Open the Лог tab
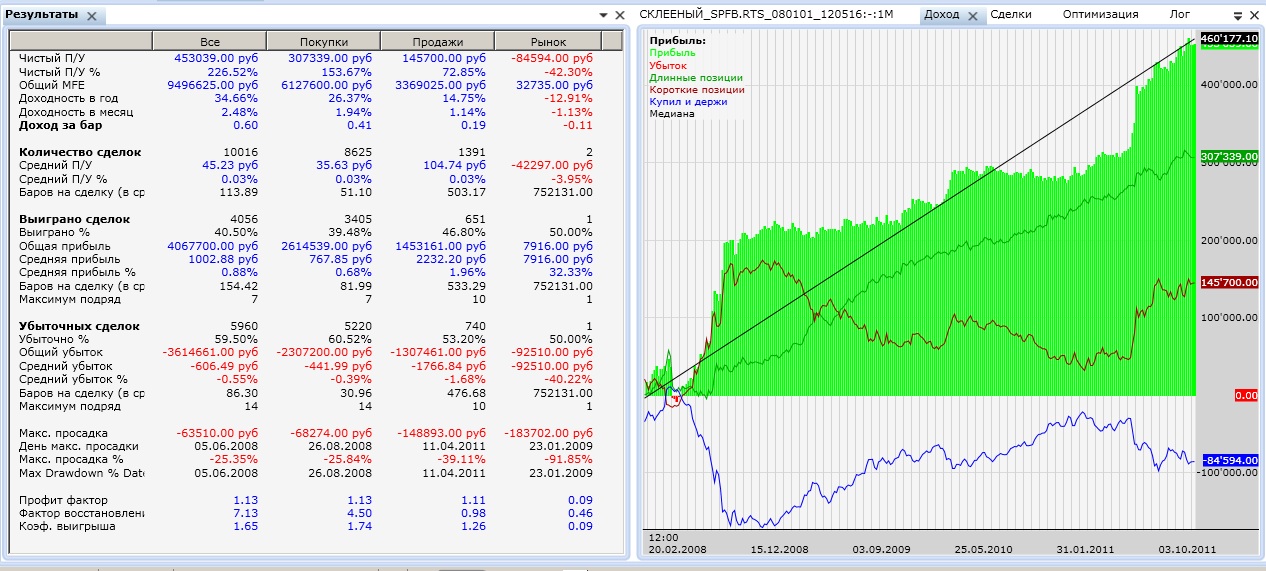This screenshot has height=571, width=1266. (x=1180, y=14)
